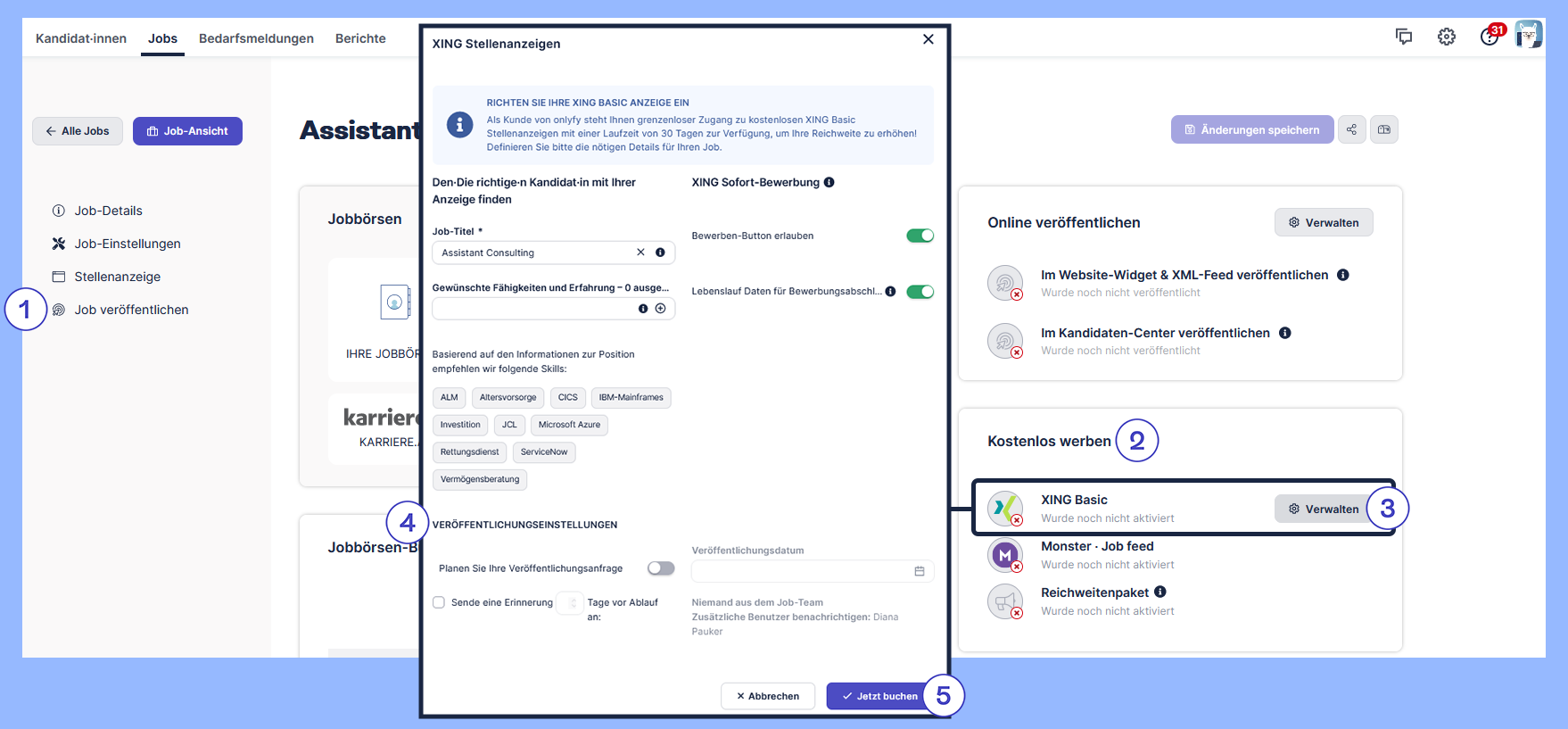Click the XING Basic logo icon
Image resolution: width=1568 pixels, height=729 pixels.
pyautogui.click(x=1005, y=508)
